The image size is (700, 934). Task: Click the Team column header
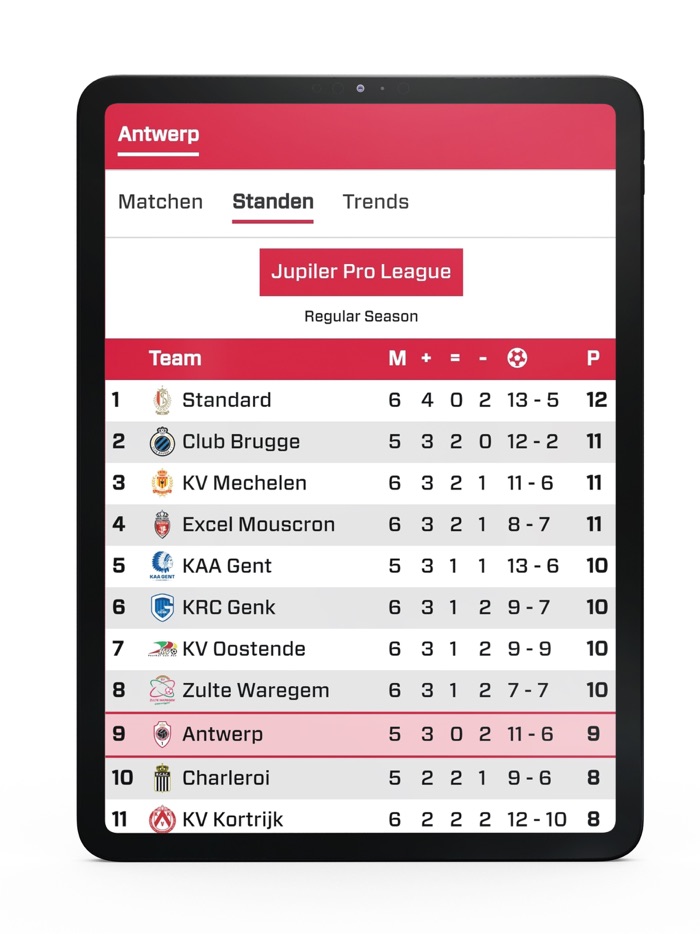pos(175,358)
